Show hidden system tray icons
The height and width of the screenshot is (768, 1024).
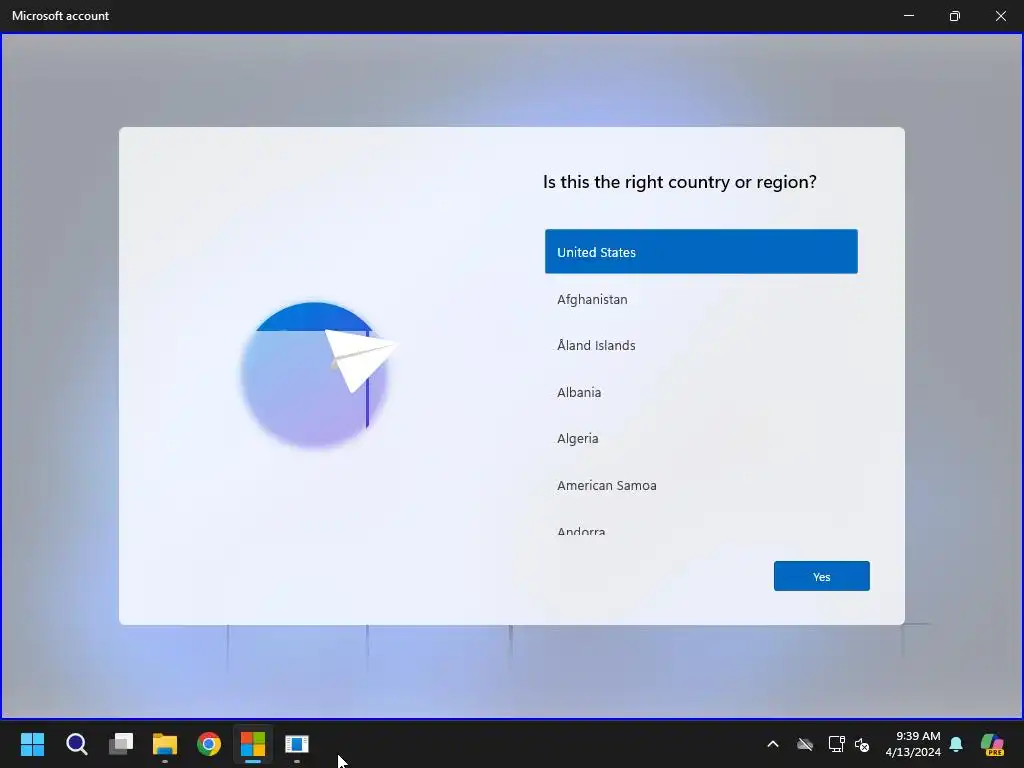click(x=773, y=744)
